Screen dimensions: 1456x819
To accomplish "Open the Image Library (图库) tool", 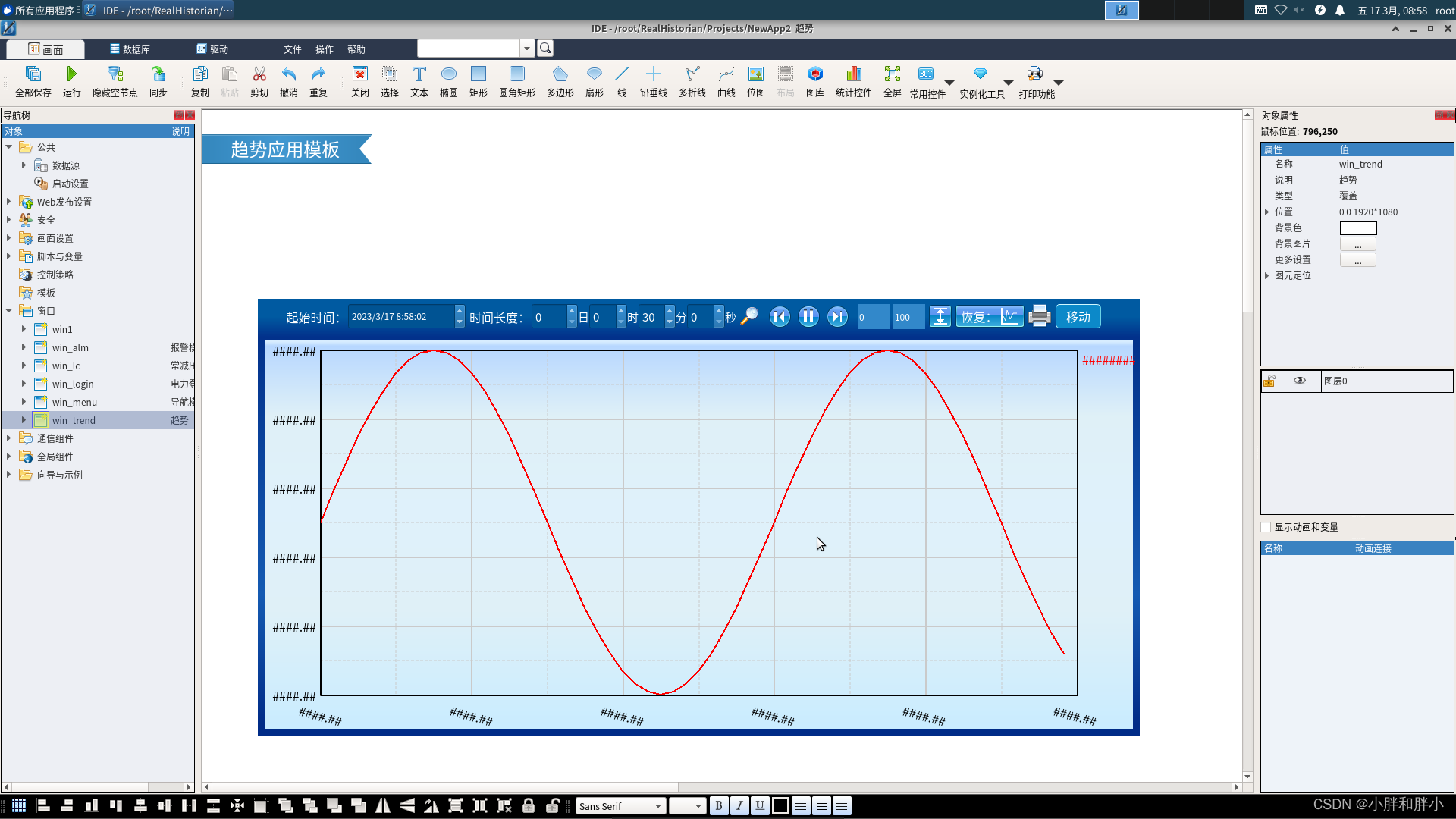I will click(814, 74).
